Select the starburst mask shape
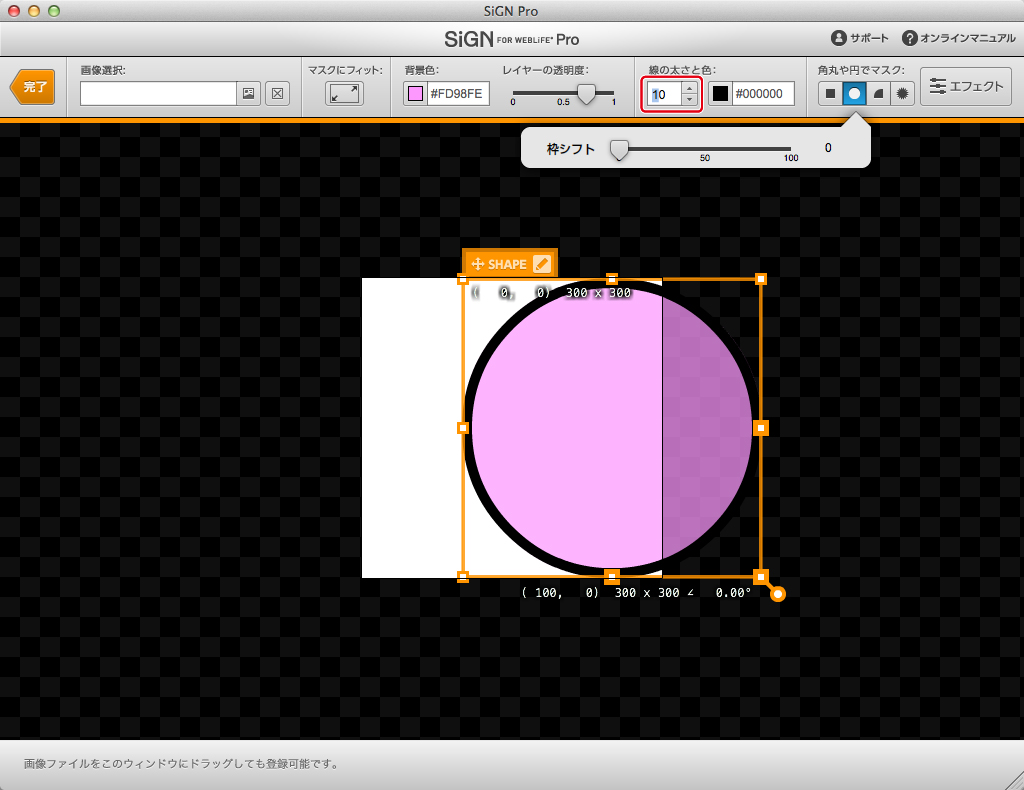This screenshot has width=1024, height=790. (903, 93)
